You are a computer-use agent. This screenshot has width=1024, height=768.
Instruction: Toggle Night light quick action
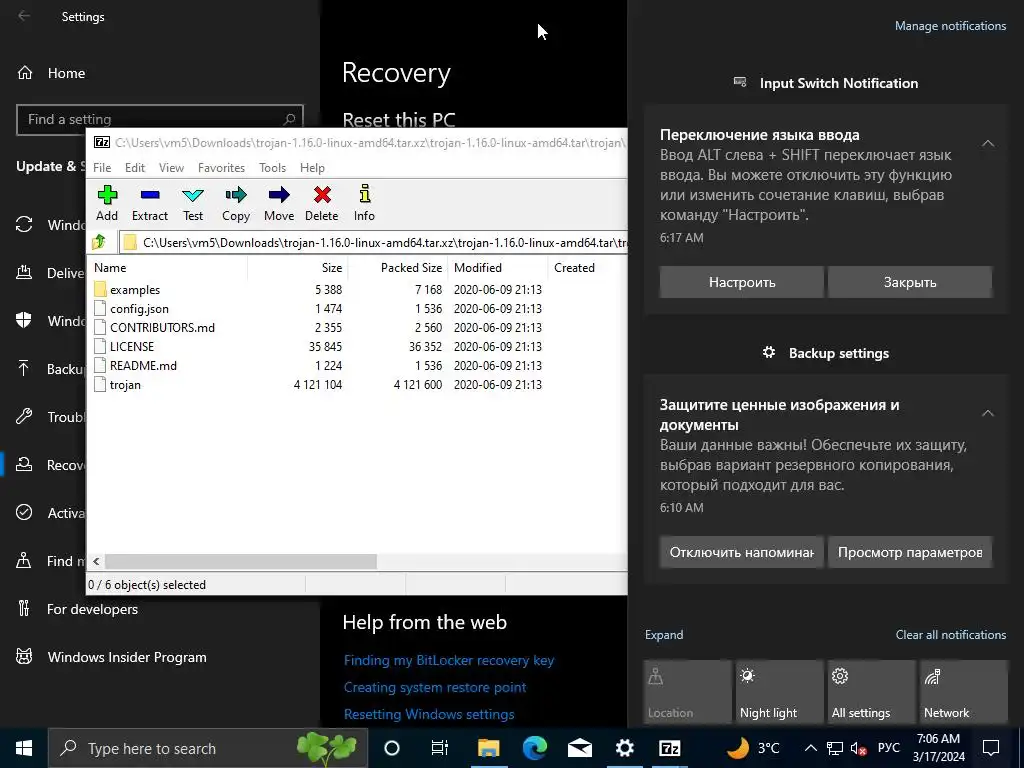pos(779,691)
